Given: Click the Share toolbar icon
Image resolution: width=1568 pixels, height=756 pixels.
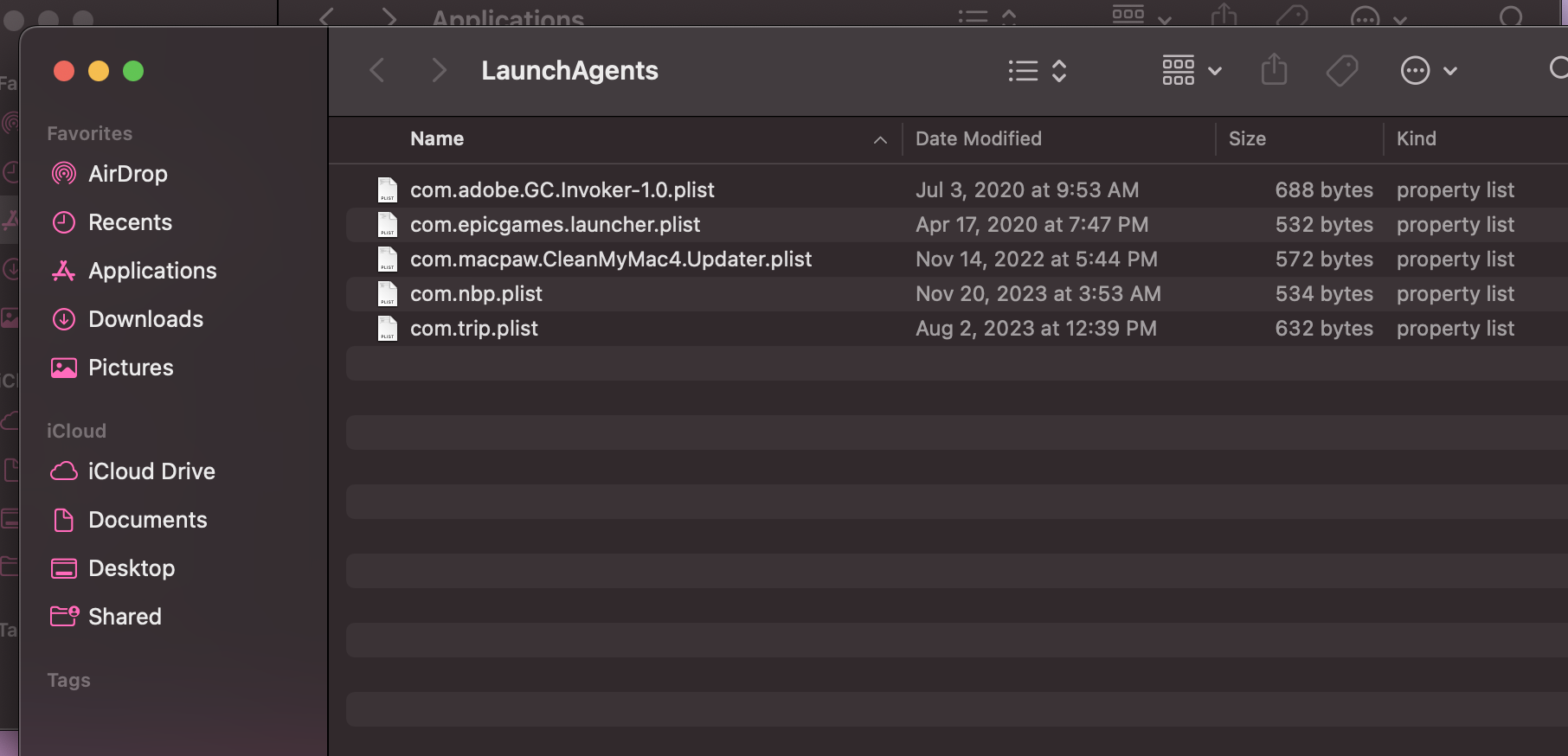Looking at the screenshot, I should coord(1274,70).
